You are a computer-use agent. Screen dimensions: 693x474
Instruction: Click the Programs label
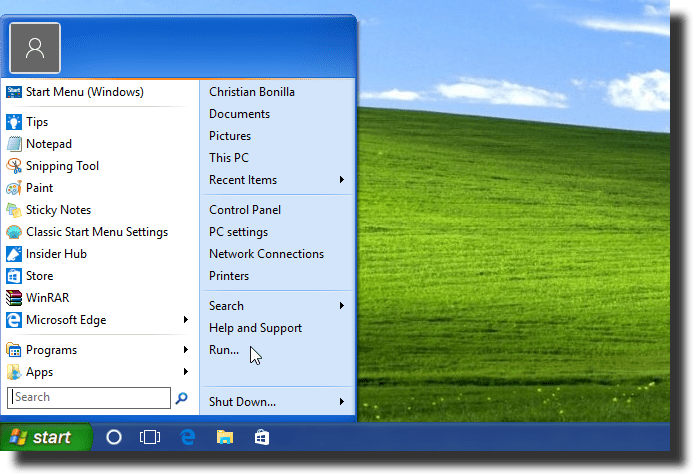51,350
